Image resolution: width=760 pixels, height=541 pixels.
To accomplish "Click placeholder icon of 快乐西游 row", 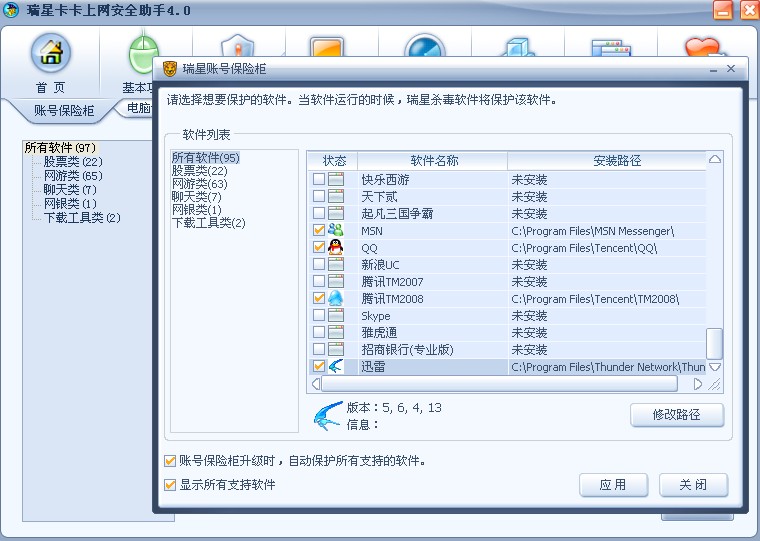I will [335, 179].
